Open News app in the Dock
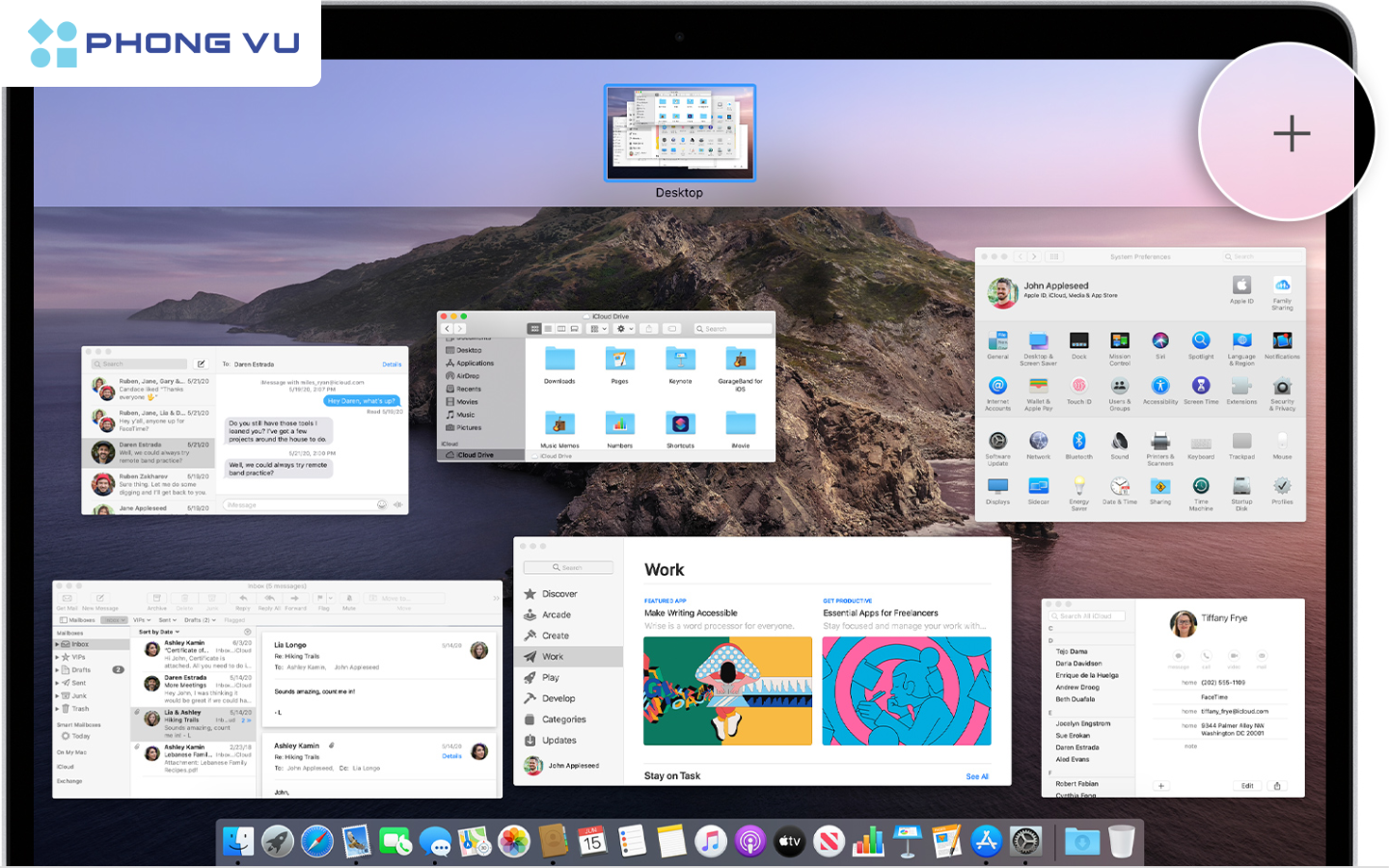 pyautogui.click(x=829, y=841)
